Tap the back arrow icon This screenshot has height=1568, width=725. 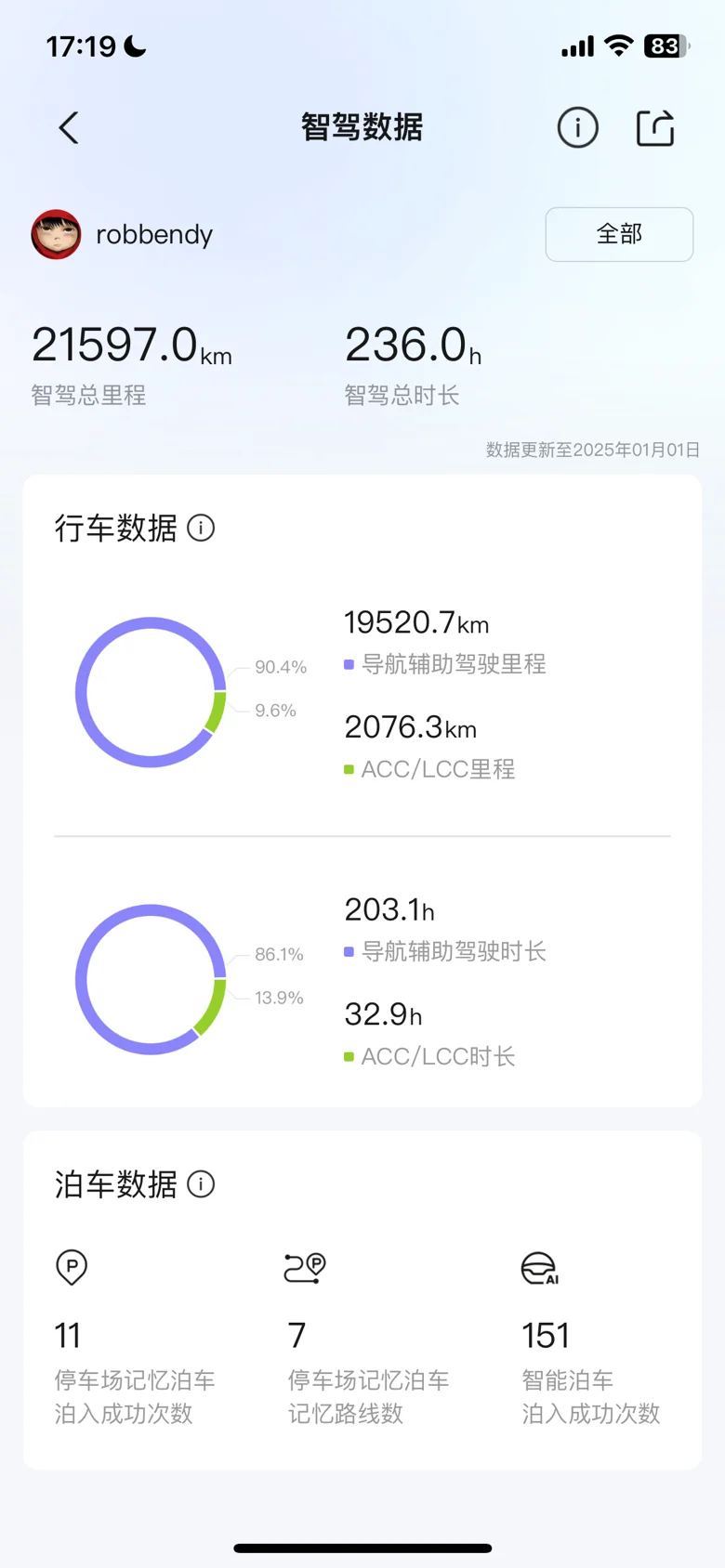tap(68, 128)
